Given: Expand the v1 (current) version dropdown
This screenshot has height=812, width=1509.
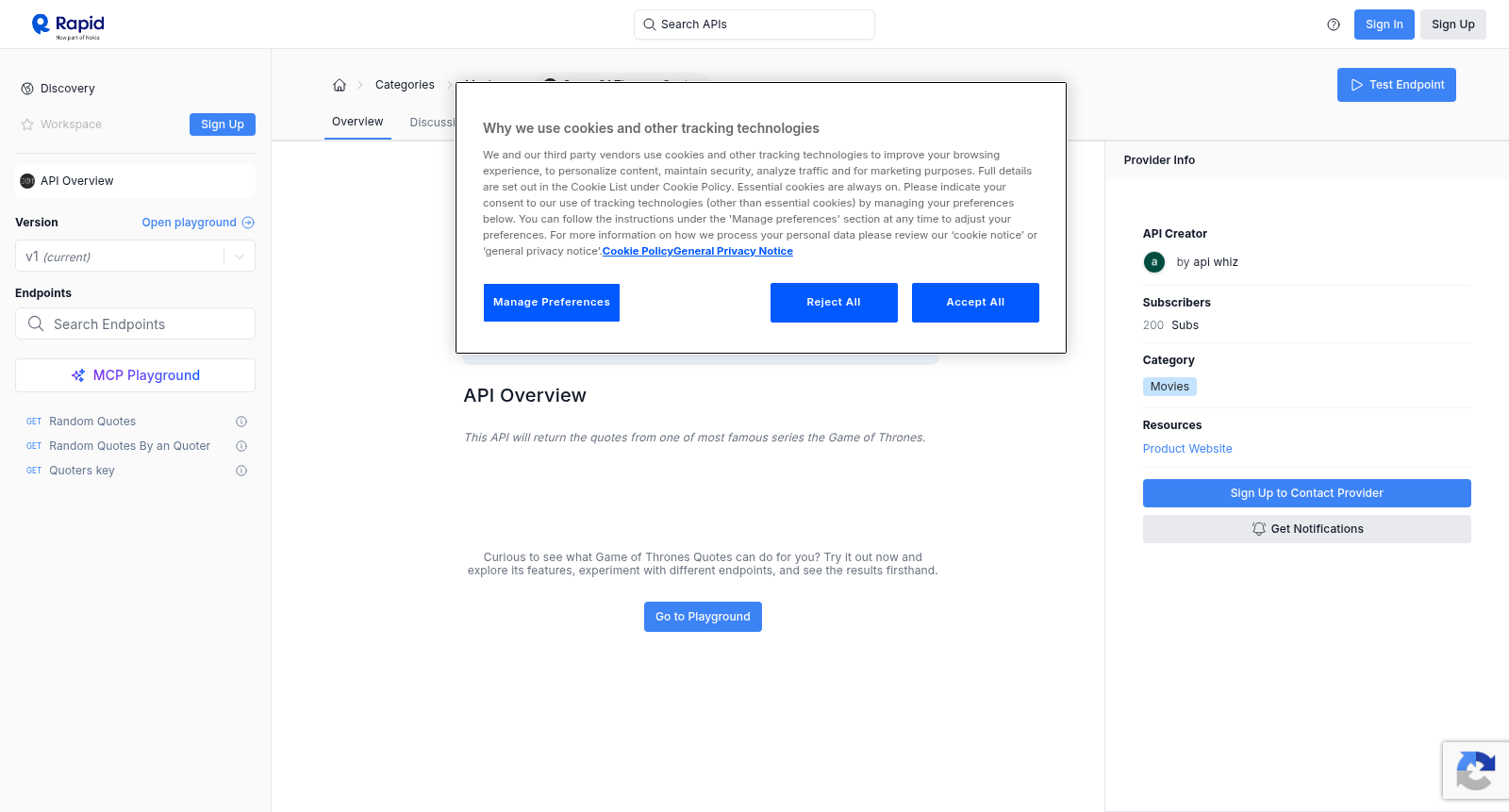Looking at the screenshot, I should pyautogui.click(x=135, y=257).
